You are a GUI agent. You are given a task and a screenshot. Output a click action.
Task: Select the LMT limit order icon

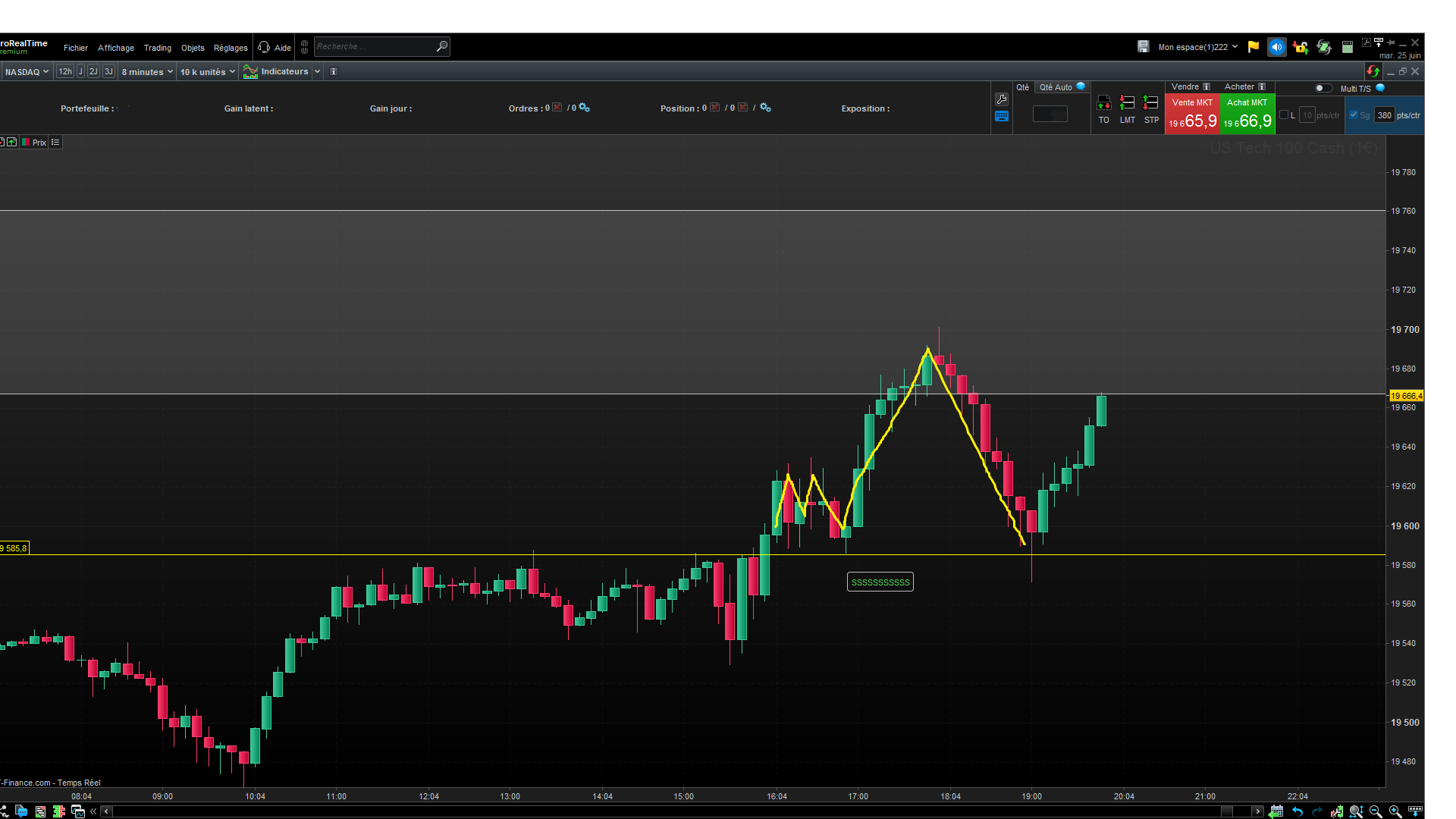(x=1128, y=104)
